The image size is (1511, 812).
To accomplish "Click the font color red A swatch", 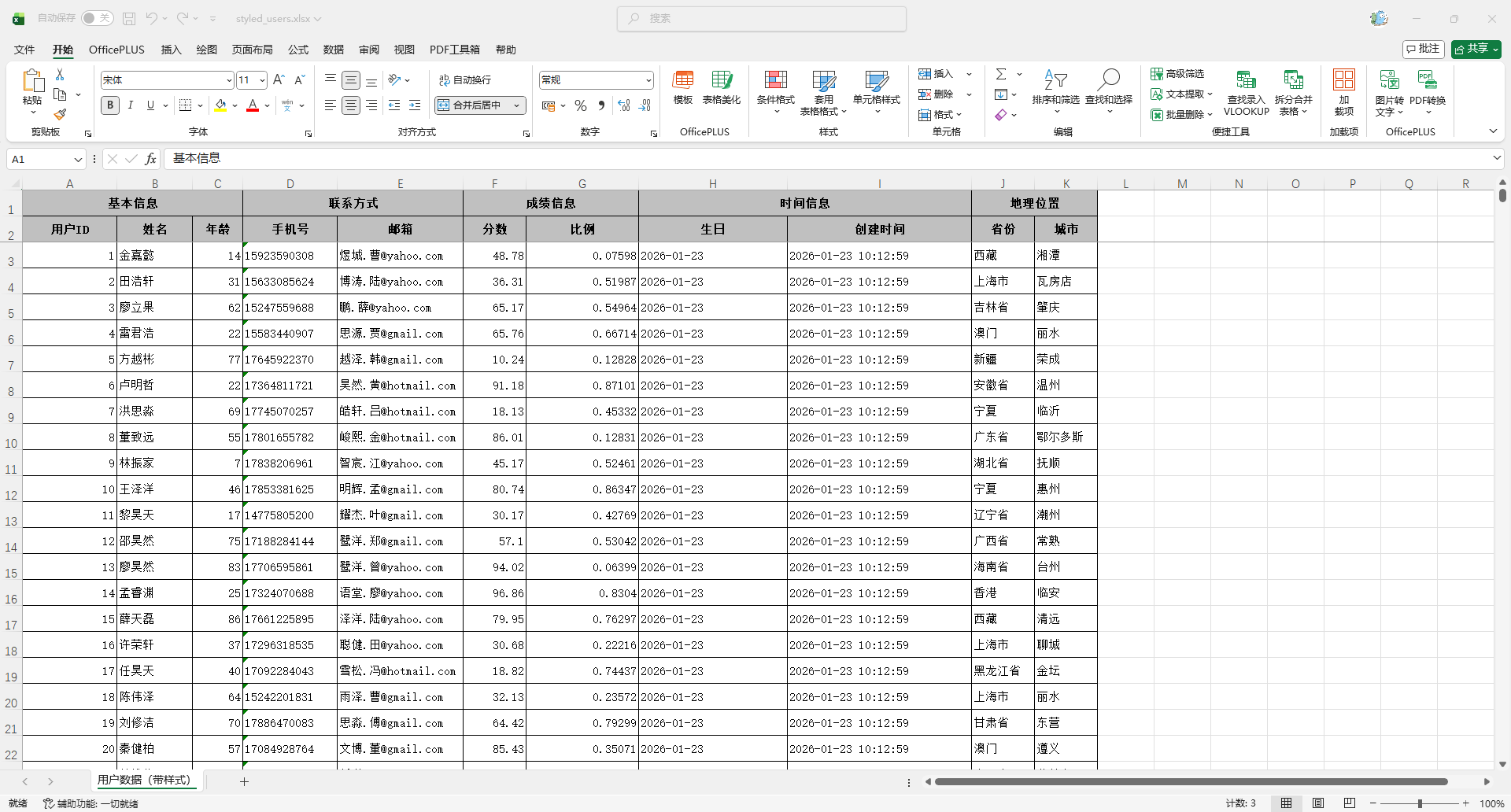I will coord(253,105).
